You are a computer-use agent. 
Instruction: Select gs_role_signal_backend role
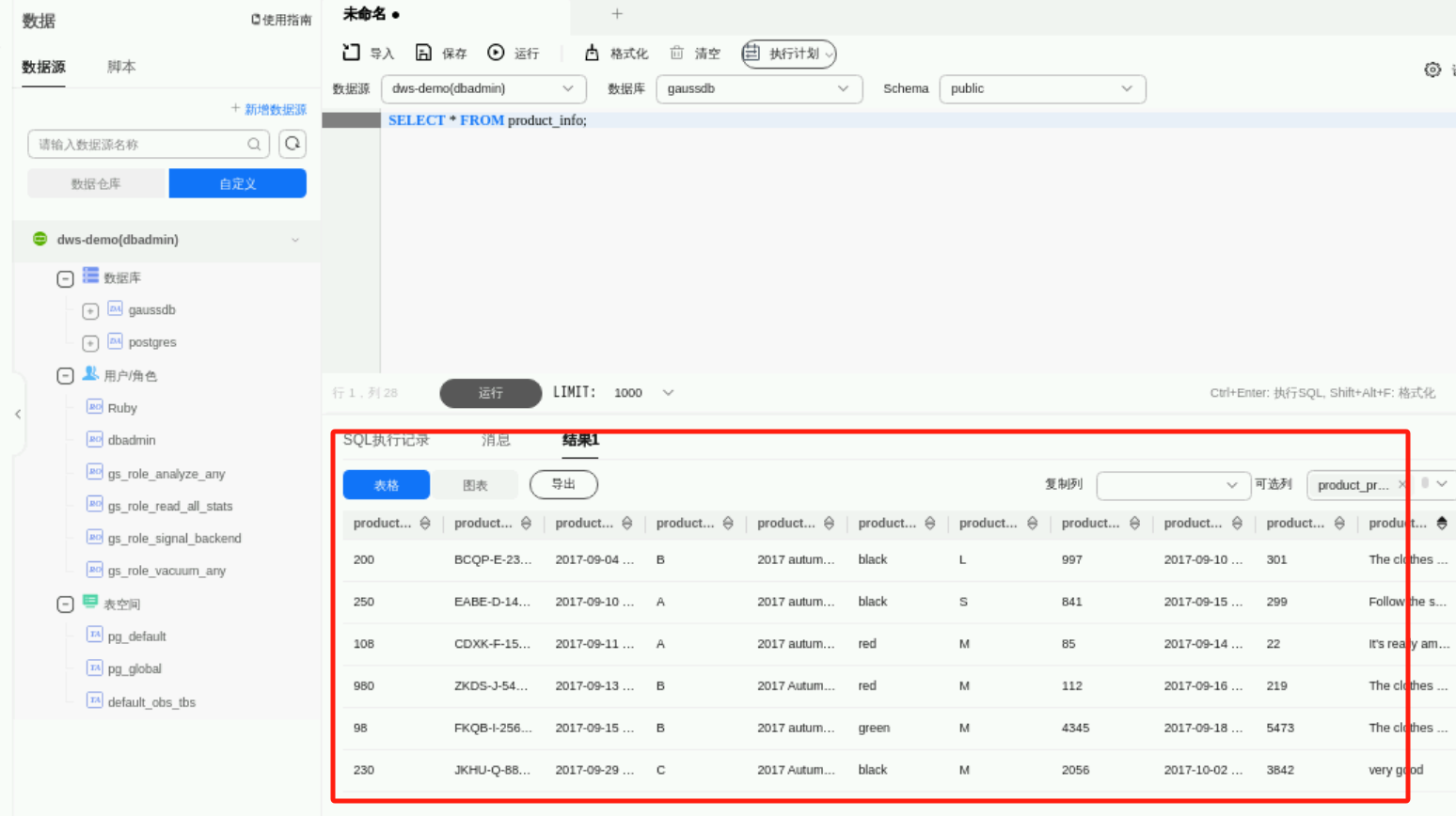click(x=174, y=538)
